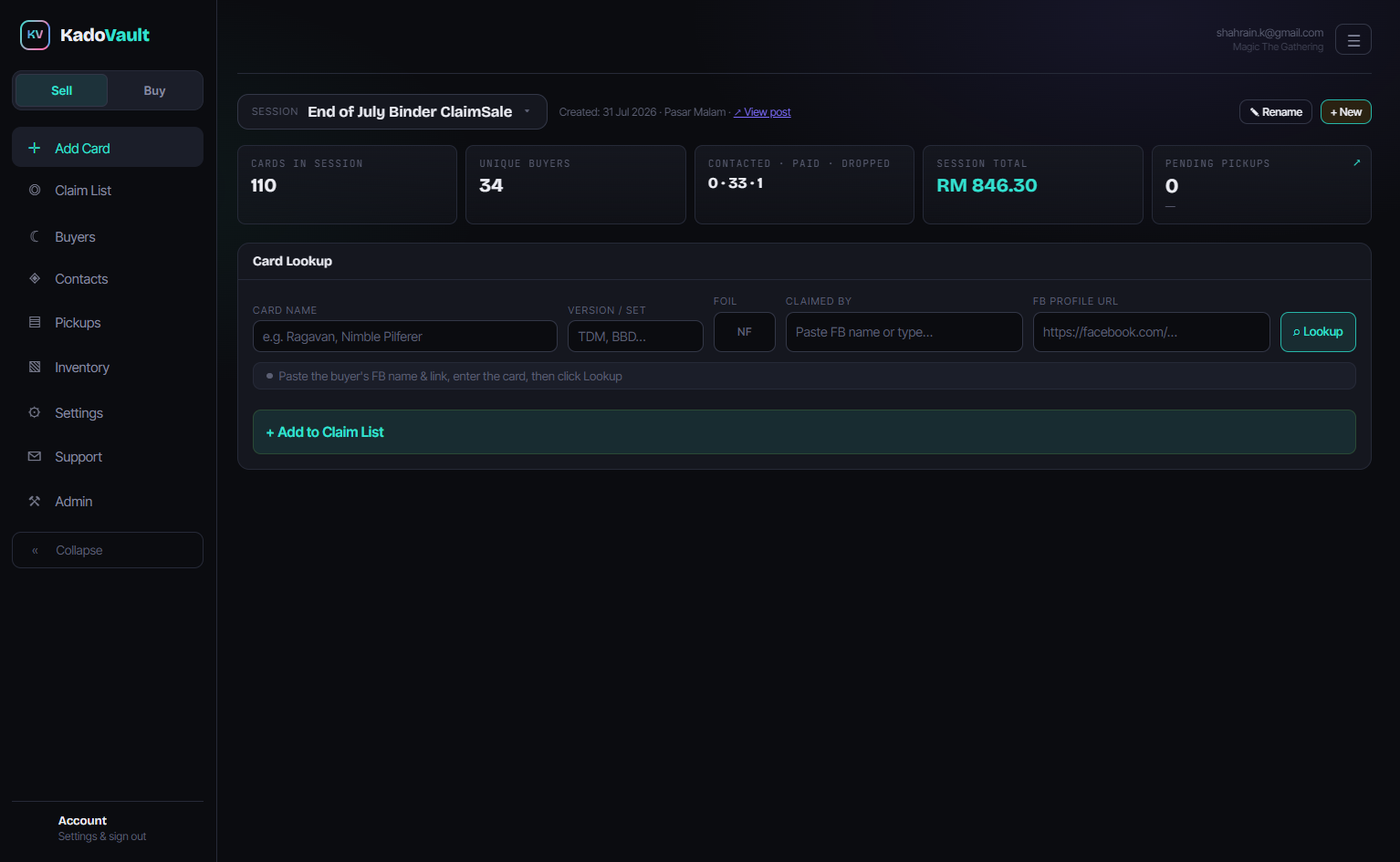Focus the Card Name input field

pyautogui.click(x=405, y=336)
